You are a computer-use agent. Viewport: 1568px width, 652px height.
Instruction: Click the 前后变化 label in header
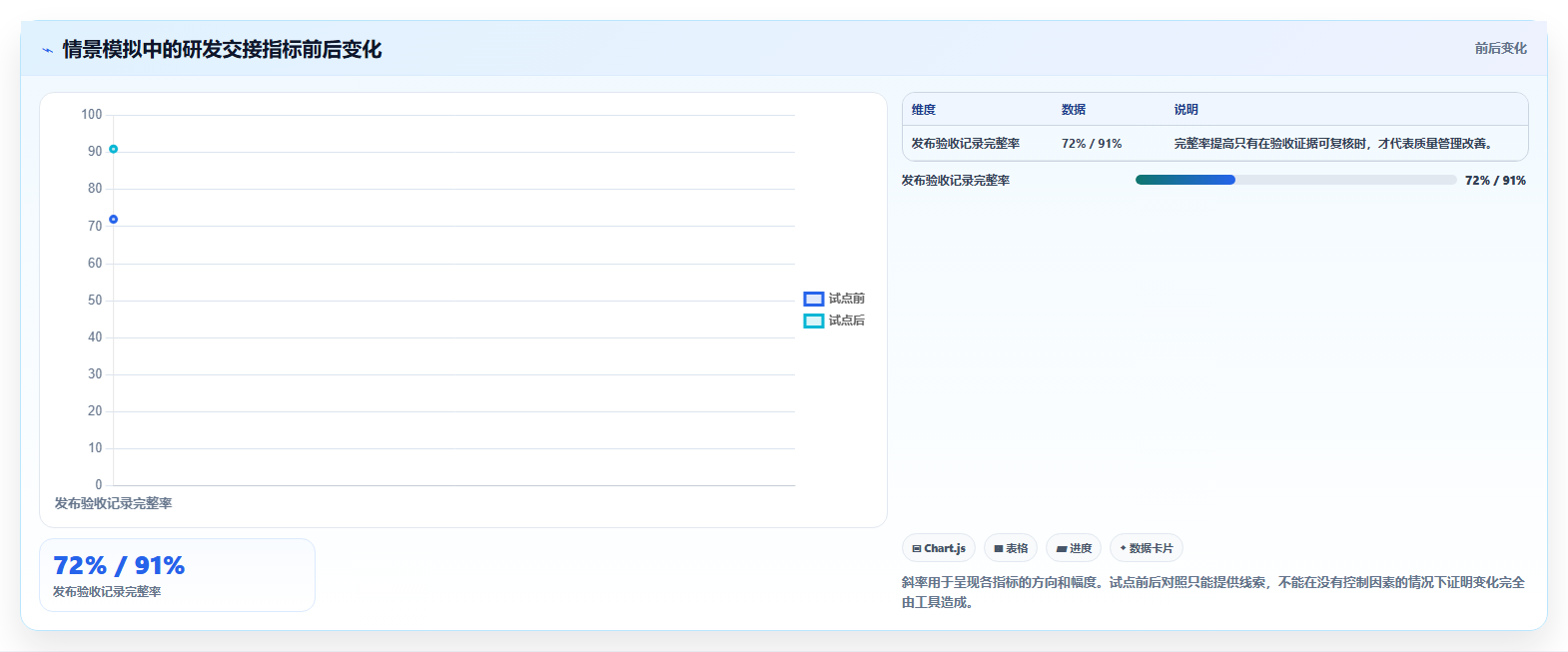pos(1500,48)
